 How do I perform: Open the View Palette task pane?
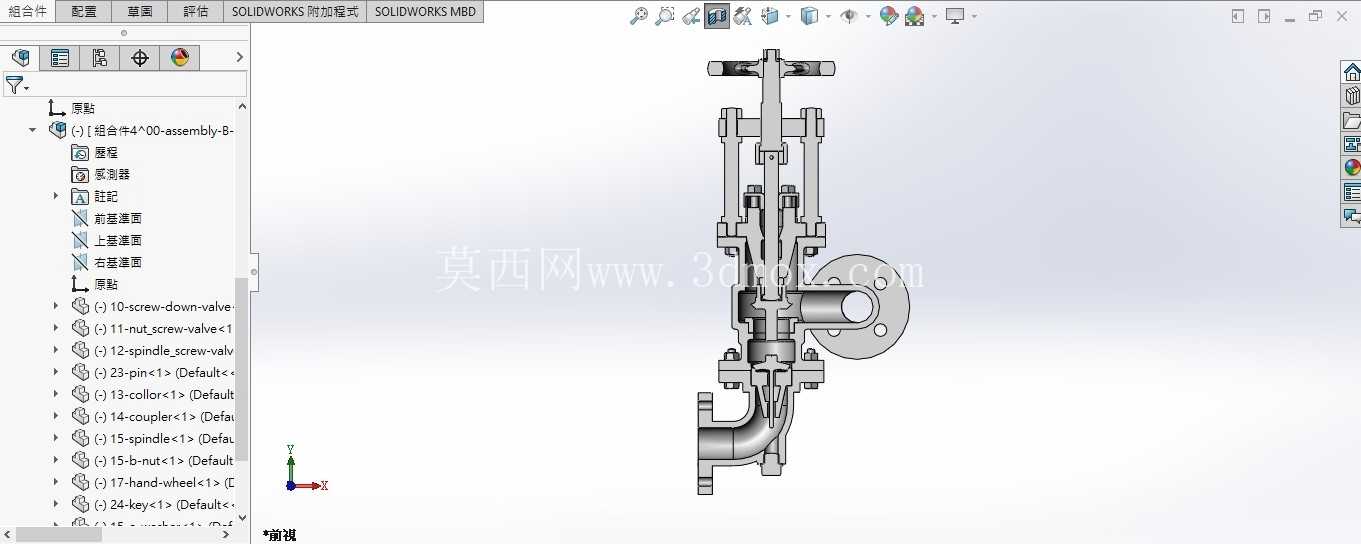[1351, 144]
